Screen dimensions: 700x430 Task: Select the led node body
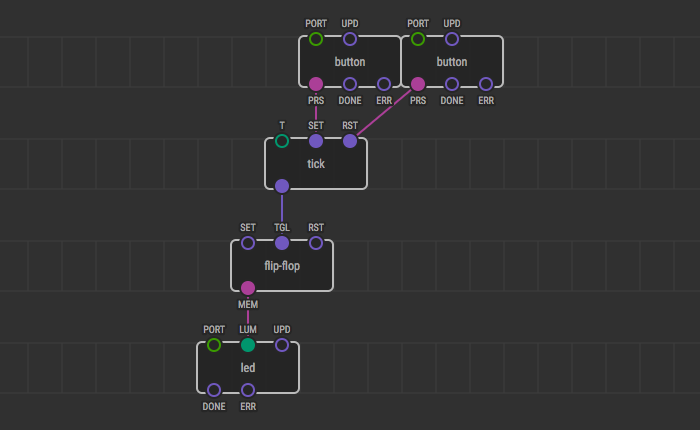[x=248, y=368]
